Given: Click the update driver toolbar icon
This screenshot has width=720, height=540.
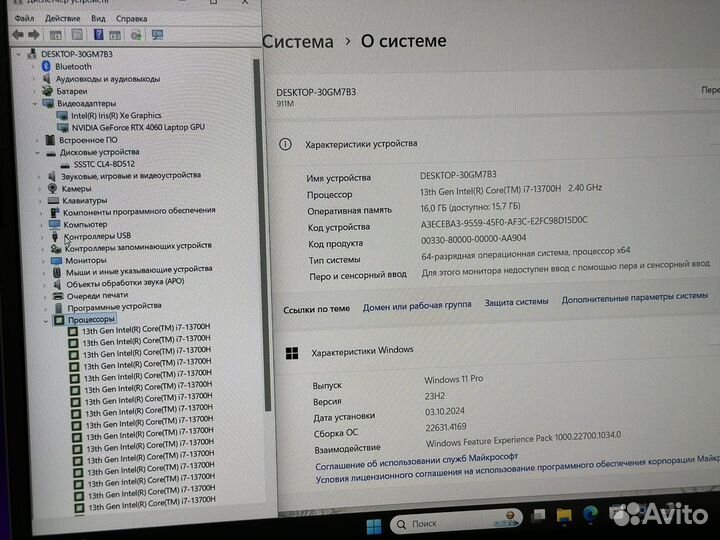Looking at the screenshot, I should (136, 35).
